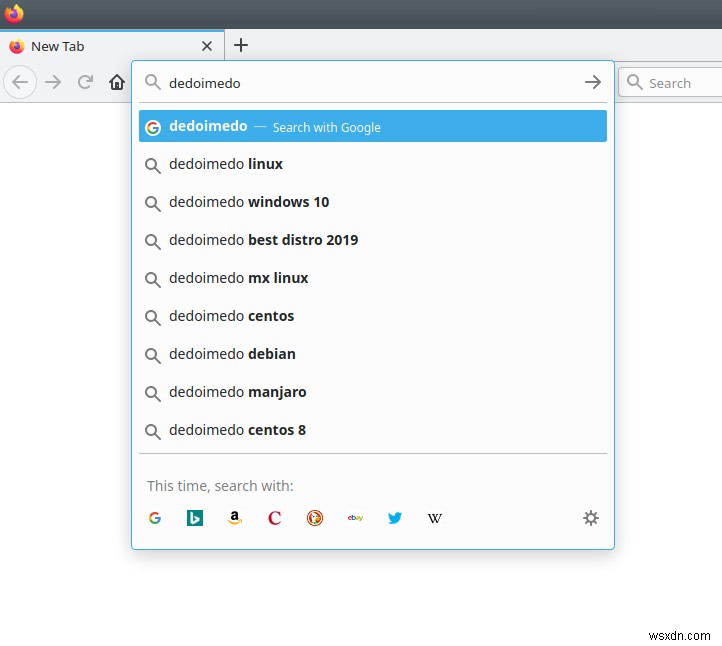Reload the page with refresh icon
Screen dimensions: 722x646
[x=85, y=82]
